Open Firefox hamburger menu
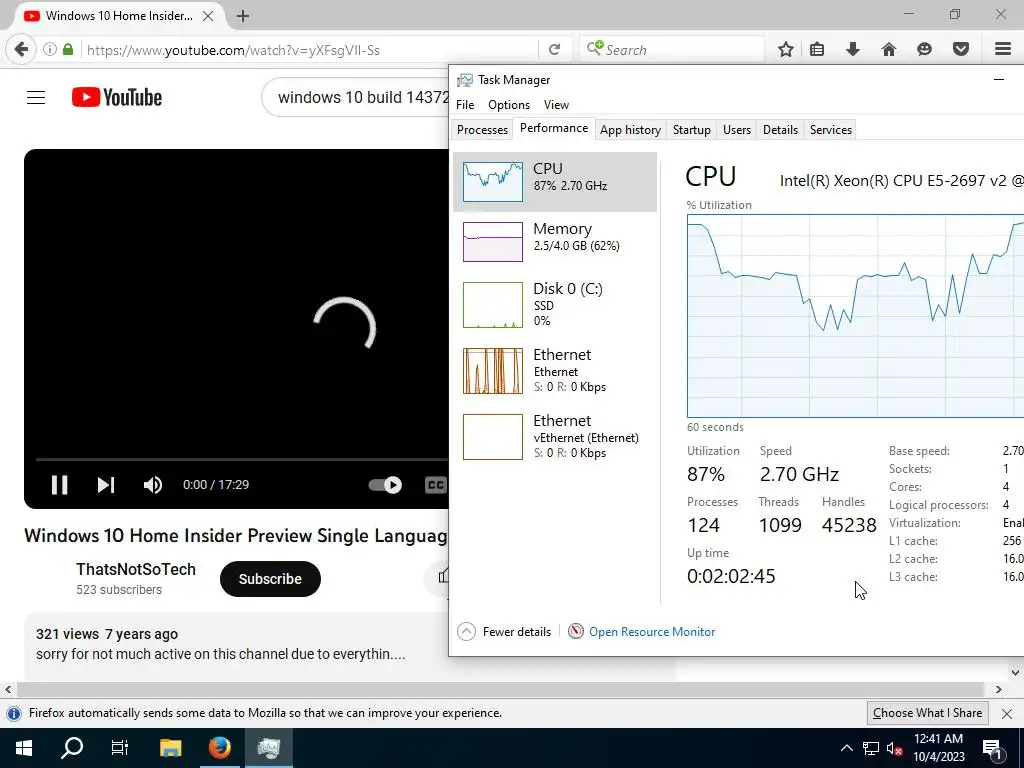The image size is (1024, 768). coord(1003,50)
